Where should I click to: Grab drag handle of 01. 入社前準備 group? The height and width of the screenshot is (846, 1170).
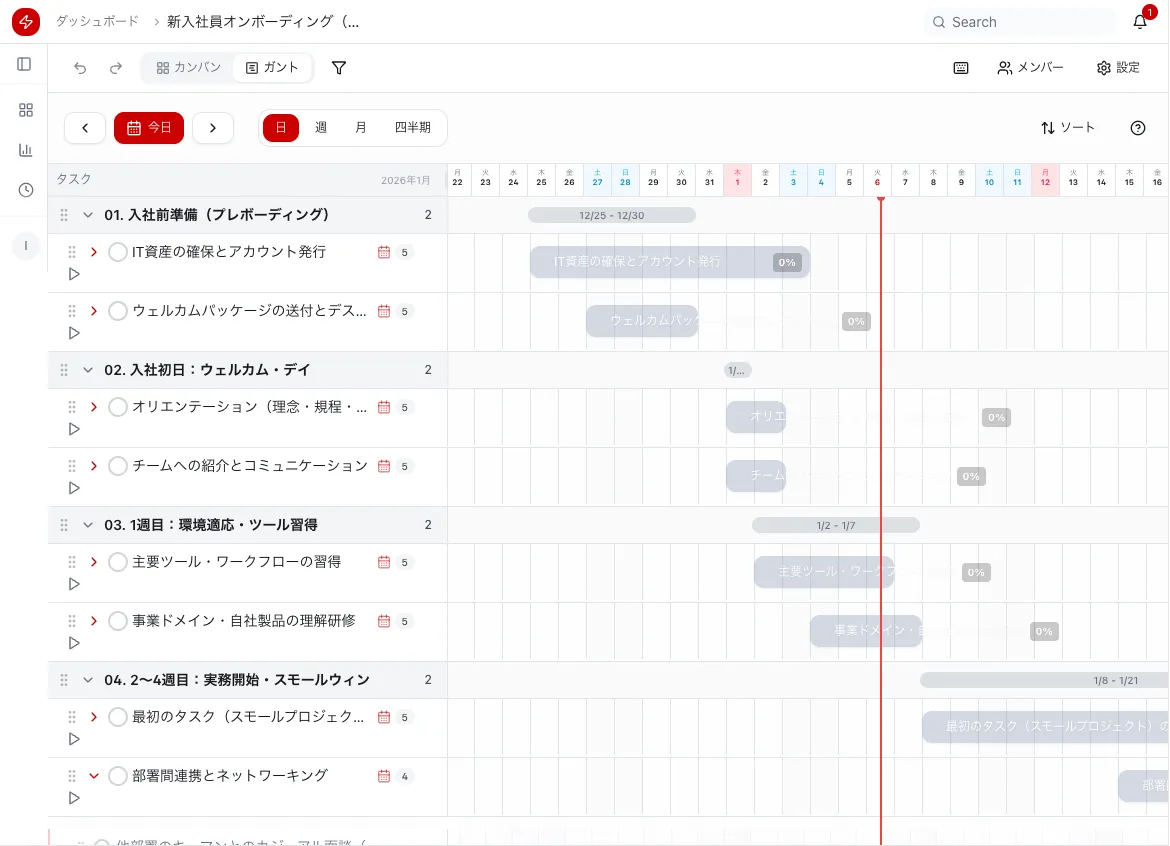point(64,215)
